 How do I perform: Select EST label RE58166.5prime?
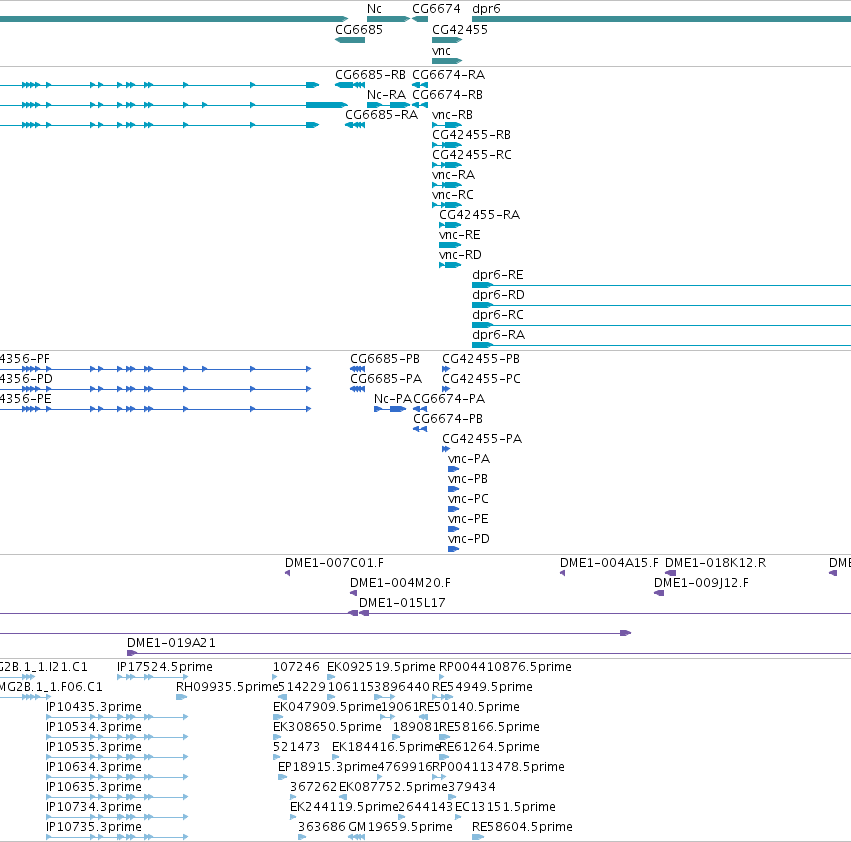point(490,726)
